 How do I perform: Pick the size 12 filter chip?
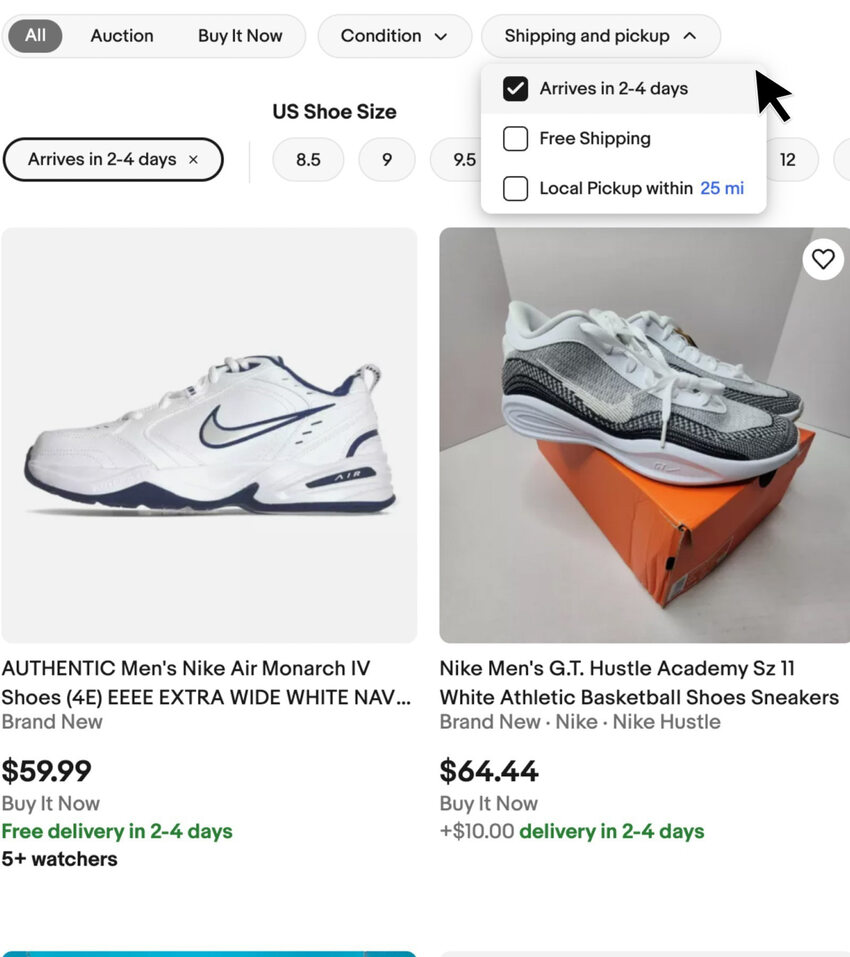(x=788, y=160)
